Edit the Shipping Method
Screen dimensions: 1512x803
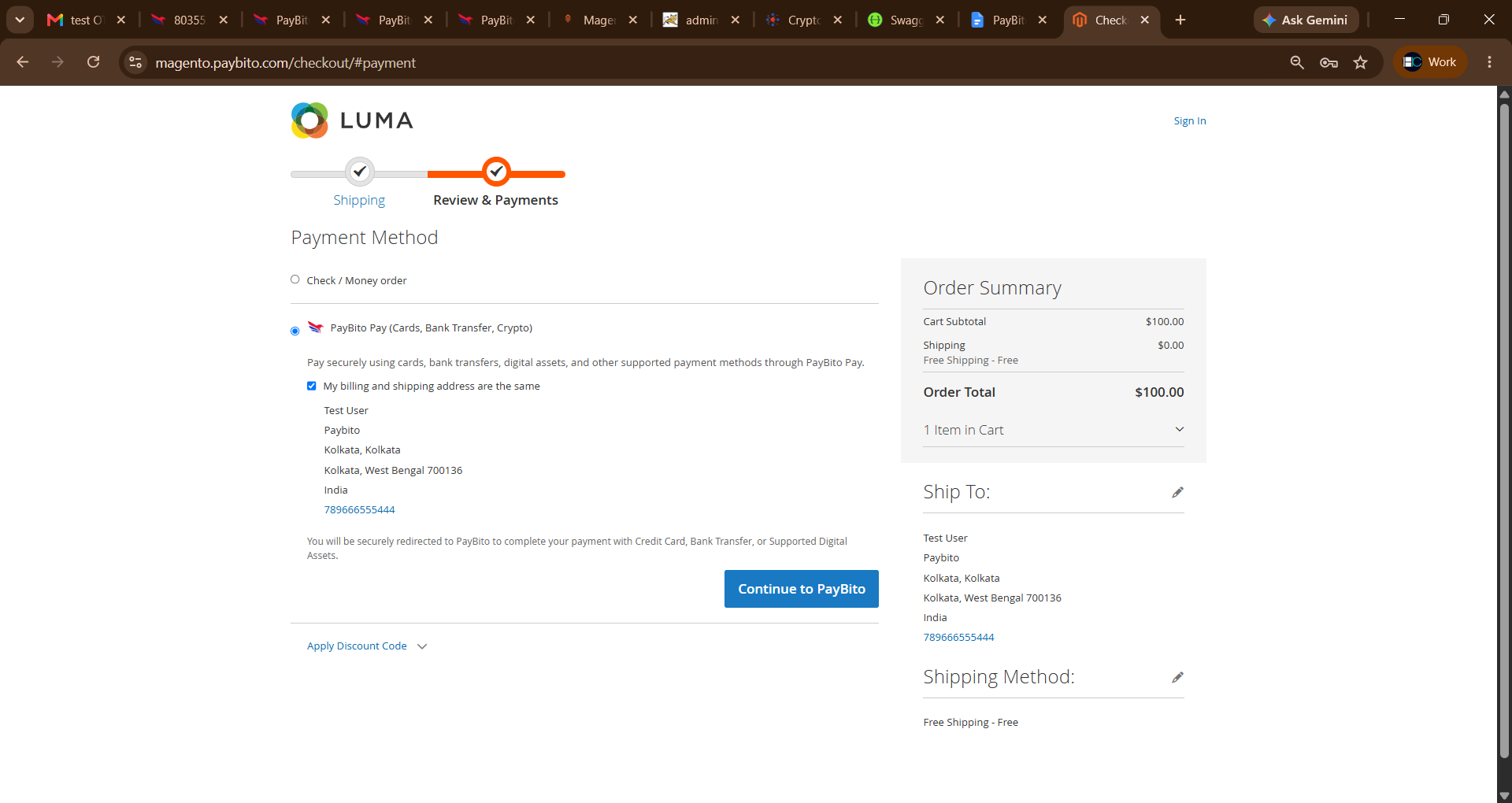[x=1177, y=677]
